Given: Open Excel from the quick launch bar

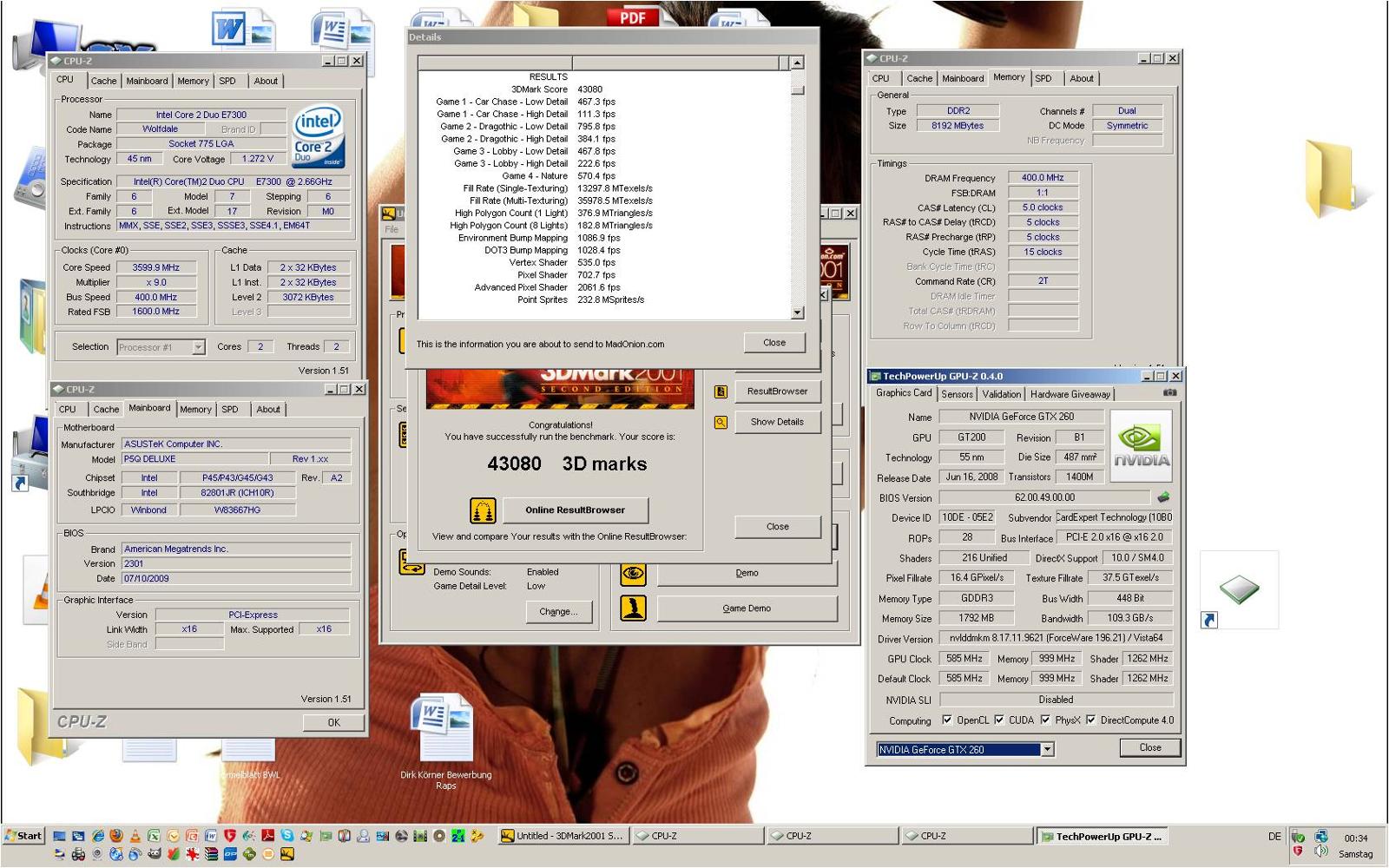Looking at the screenshot, I should point(154,836).
